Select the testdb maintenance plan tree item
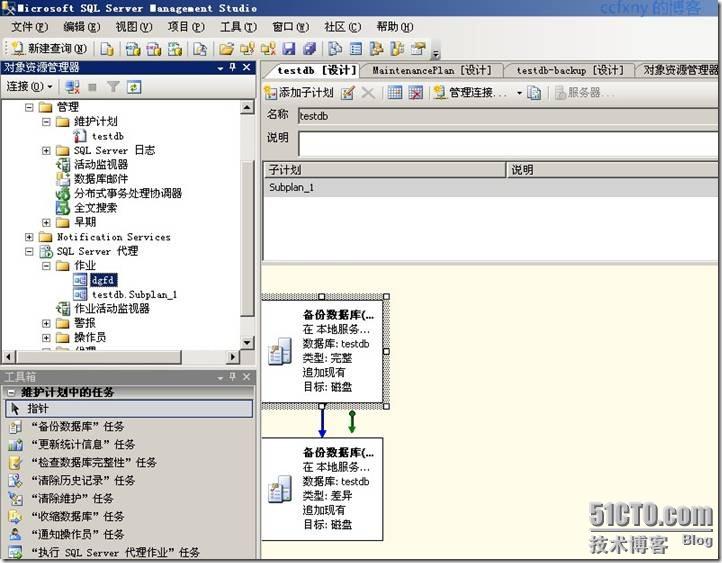This screenshot has height=563, width=722. click(107, 136)
